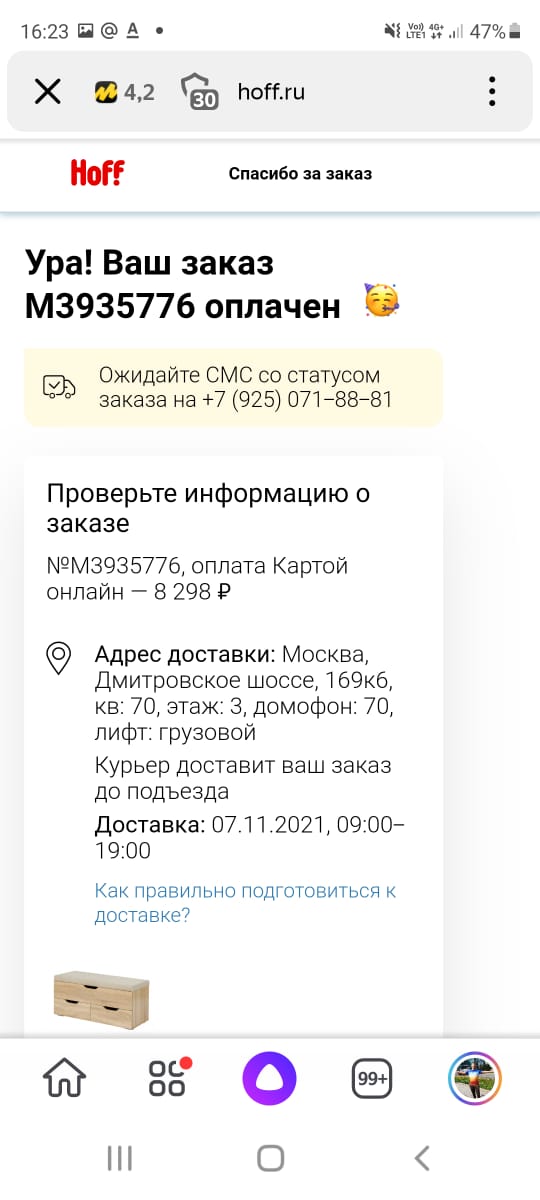Tap the 'Спасибо за заказ' page title
The width and height of the screenshot is (540, 1200).
pos(300,174)
